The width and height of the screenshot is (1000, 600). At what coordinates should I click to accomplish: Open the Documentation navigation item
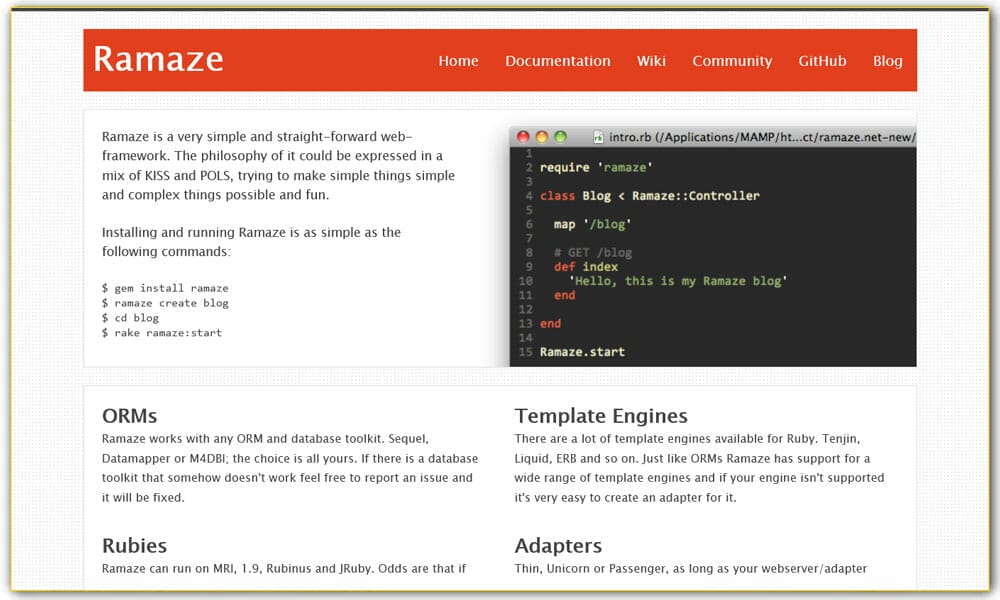(x=558, y=61)
